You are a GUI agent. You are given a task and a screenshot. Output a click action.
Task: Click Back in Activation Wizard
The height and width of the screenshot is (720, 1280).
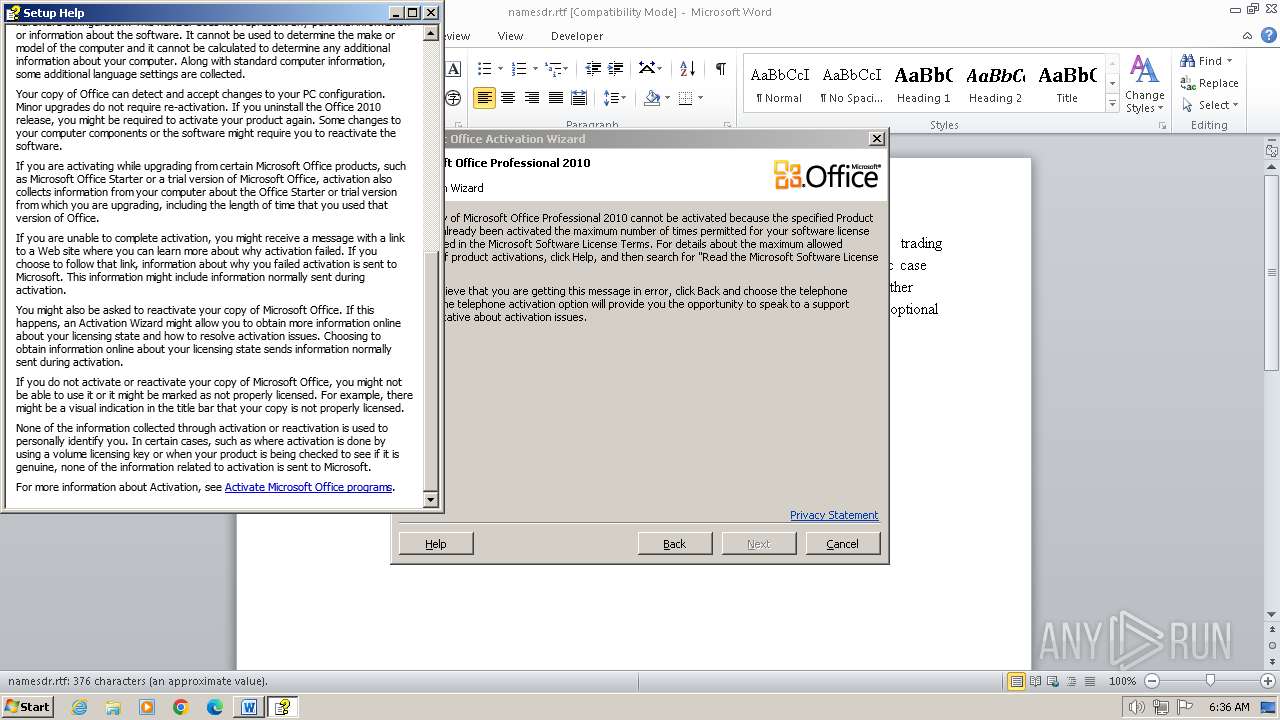click(674, 544)
